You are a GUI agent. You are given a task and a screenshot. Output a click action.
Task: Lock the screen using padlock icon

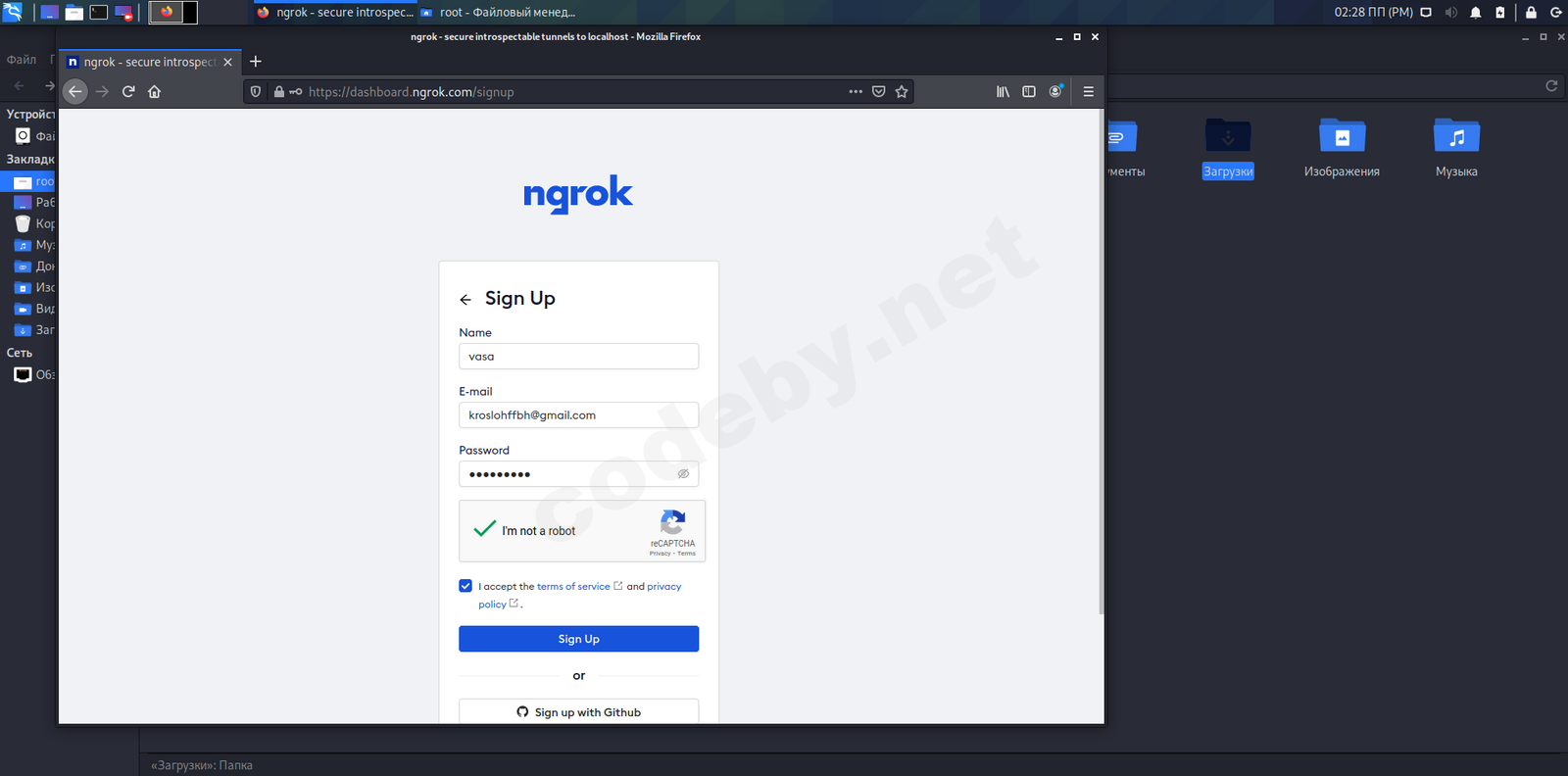click(x=1531, y=13)
